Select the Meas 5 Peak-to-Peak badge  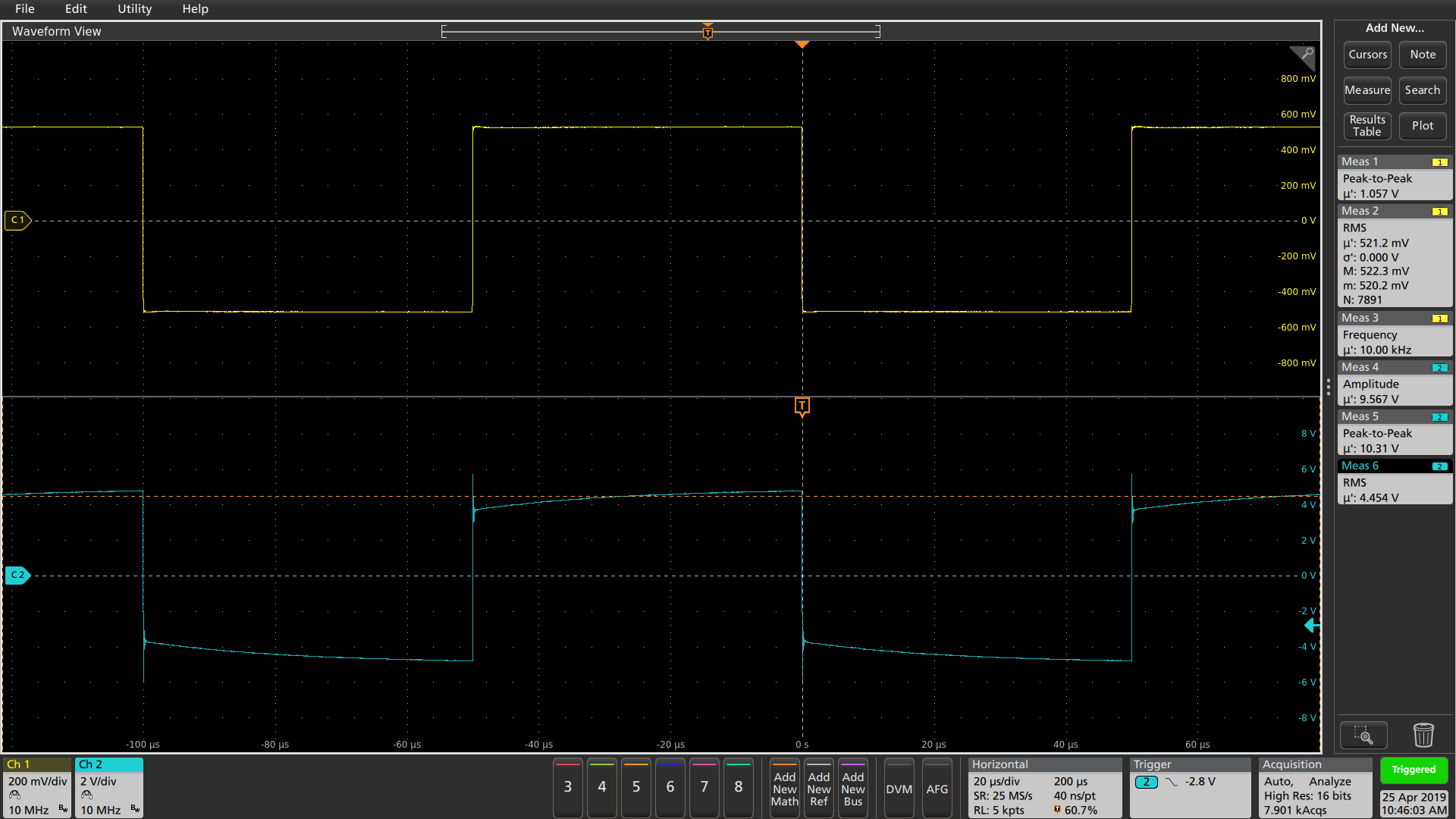click(1395, 432)
